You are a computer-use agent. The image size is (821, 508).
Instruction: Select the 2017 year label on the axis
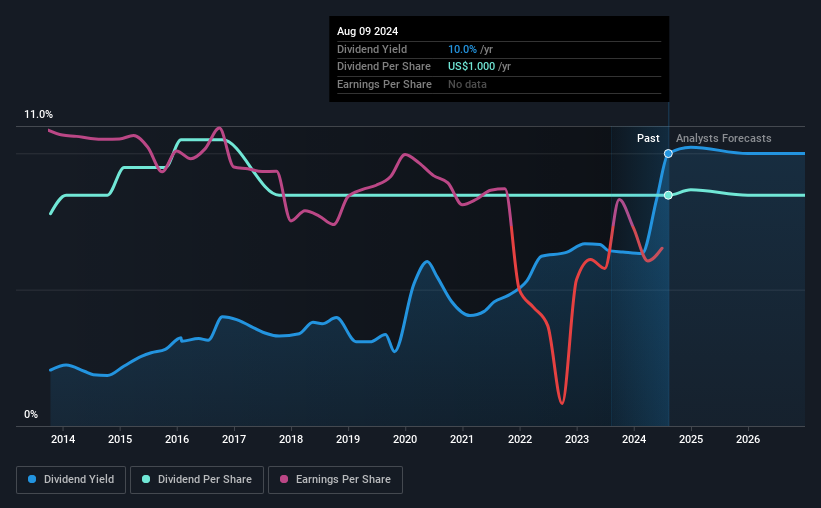[234, 439]
